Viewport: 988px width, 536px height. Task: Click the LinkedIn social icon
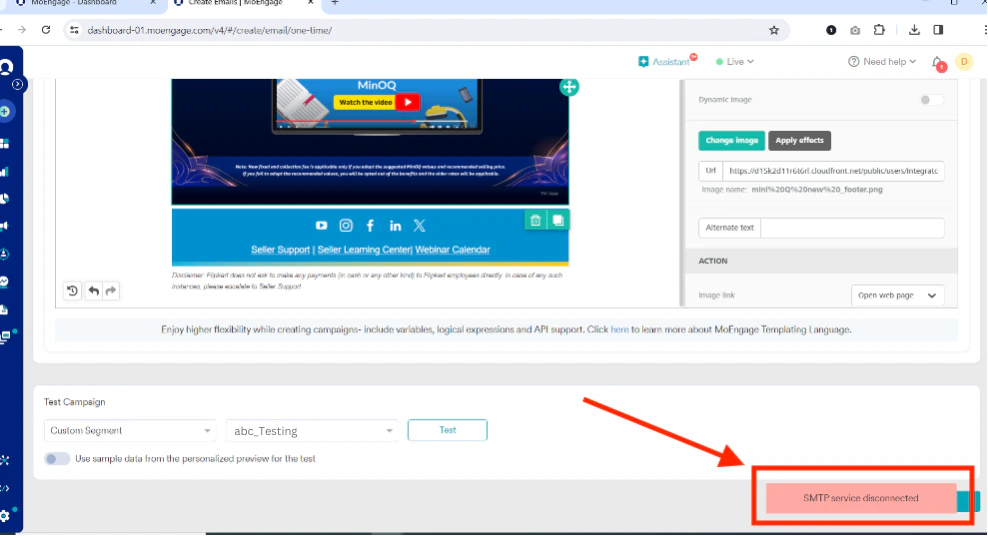(395, 225)
